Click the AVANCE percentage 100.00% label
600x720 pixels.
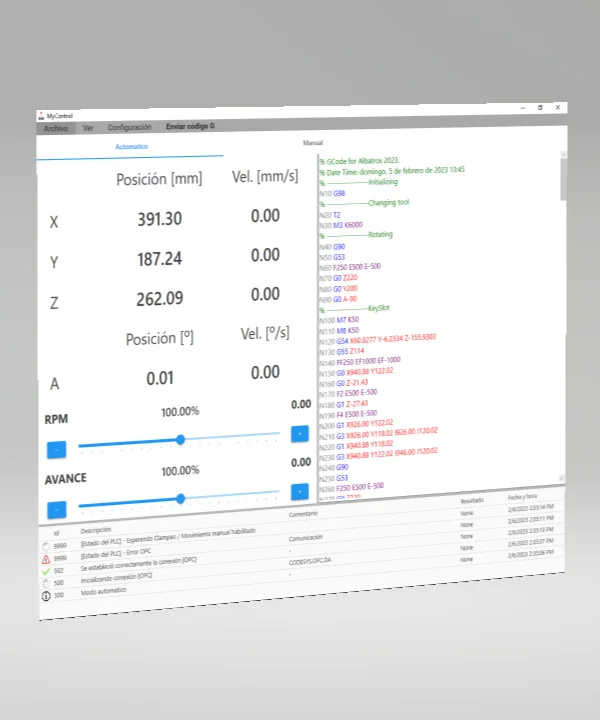[180, 471]
